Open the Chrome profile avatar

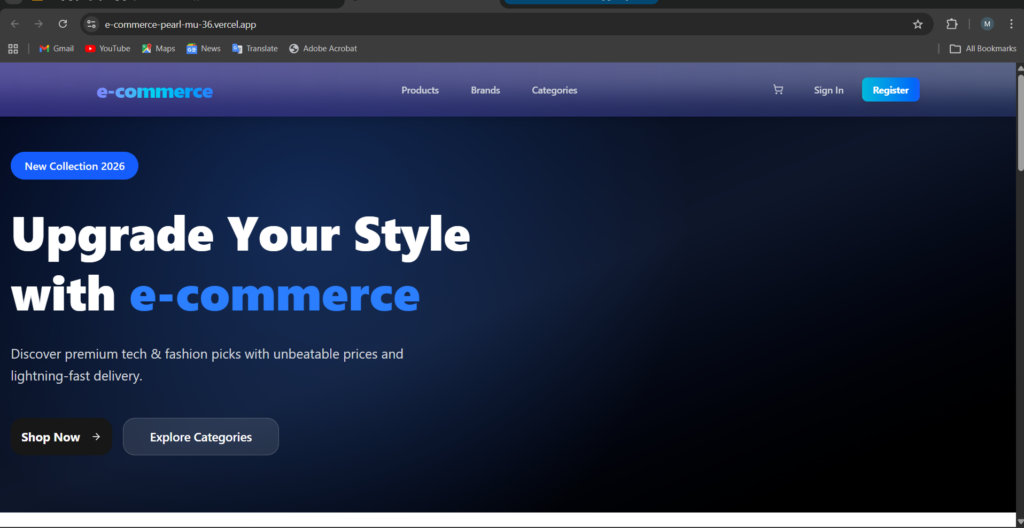pos(987,24)
